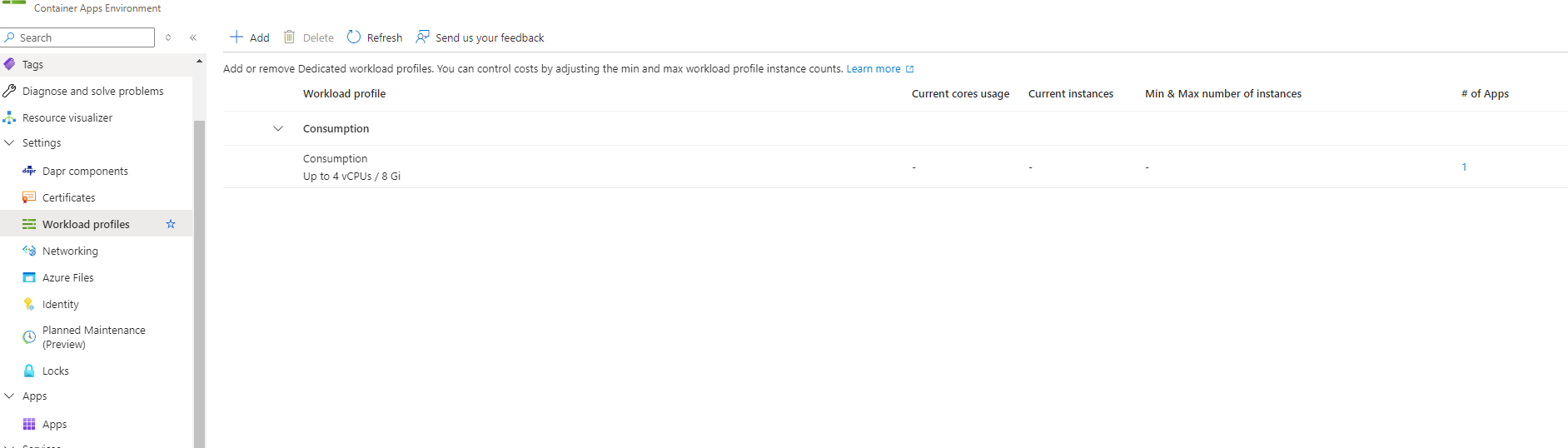1568x448 pixels.
Task: Click the Apps grid icon
Action: 29,424
